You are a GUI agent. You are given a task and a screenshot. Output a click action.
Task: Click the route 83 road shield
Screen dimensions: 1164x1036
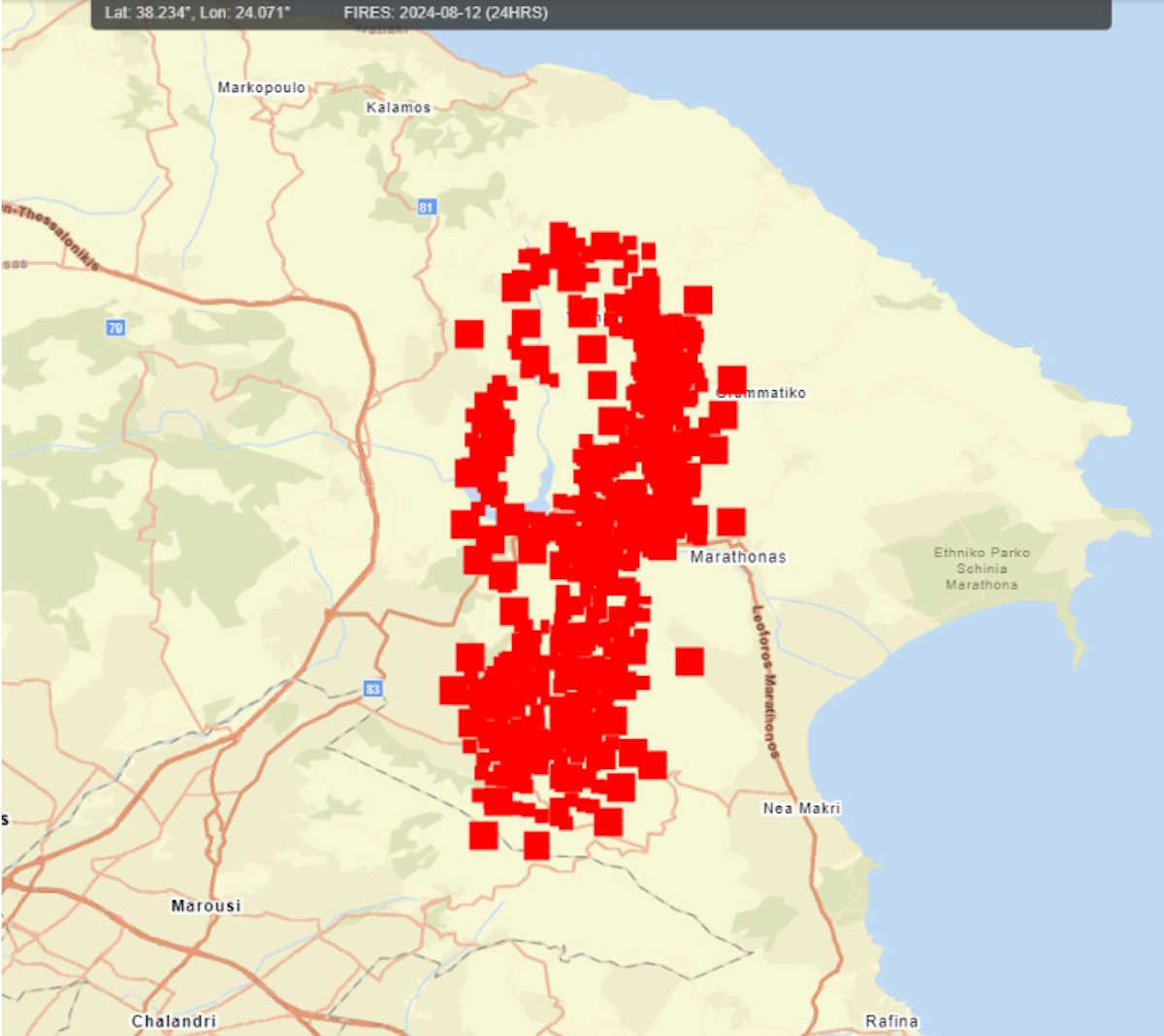click(x=372, y=689)
